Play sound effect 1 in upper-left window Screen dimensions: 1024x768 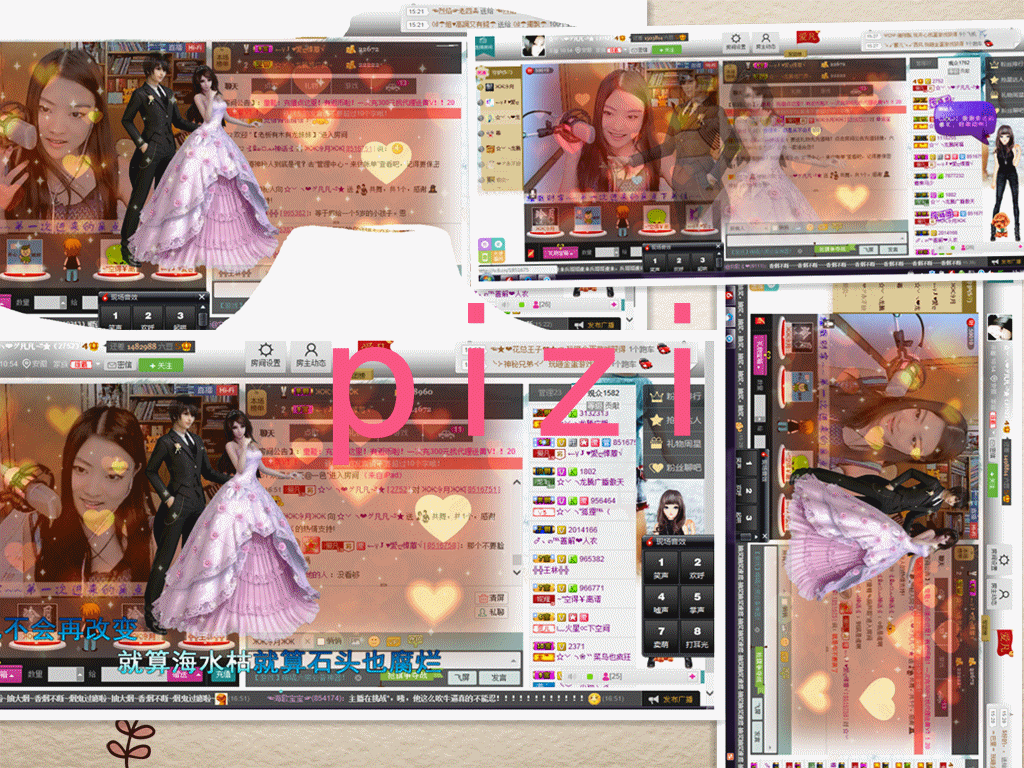(x=116, y=319)
